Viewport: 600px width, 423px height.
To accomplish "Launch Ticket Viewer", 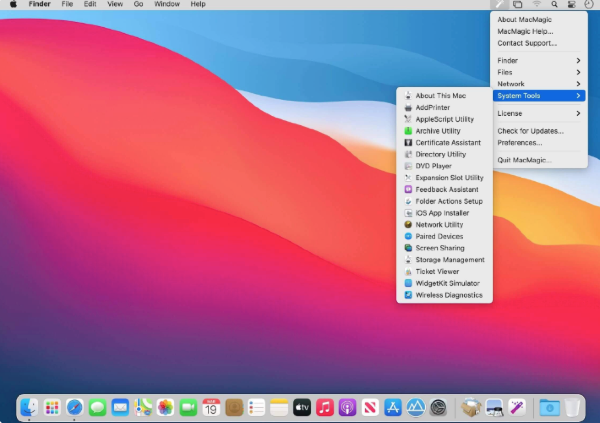I will 444,271.
